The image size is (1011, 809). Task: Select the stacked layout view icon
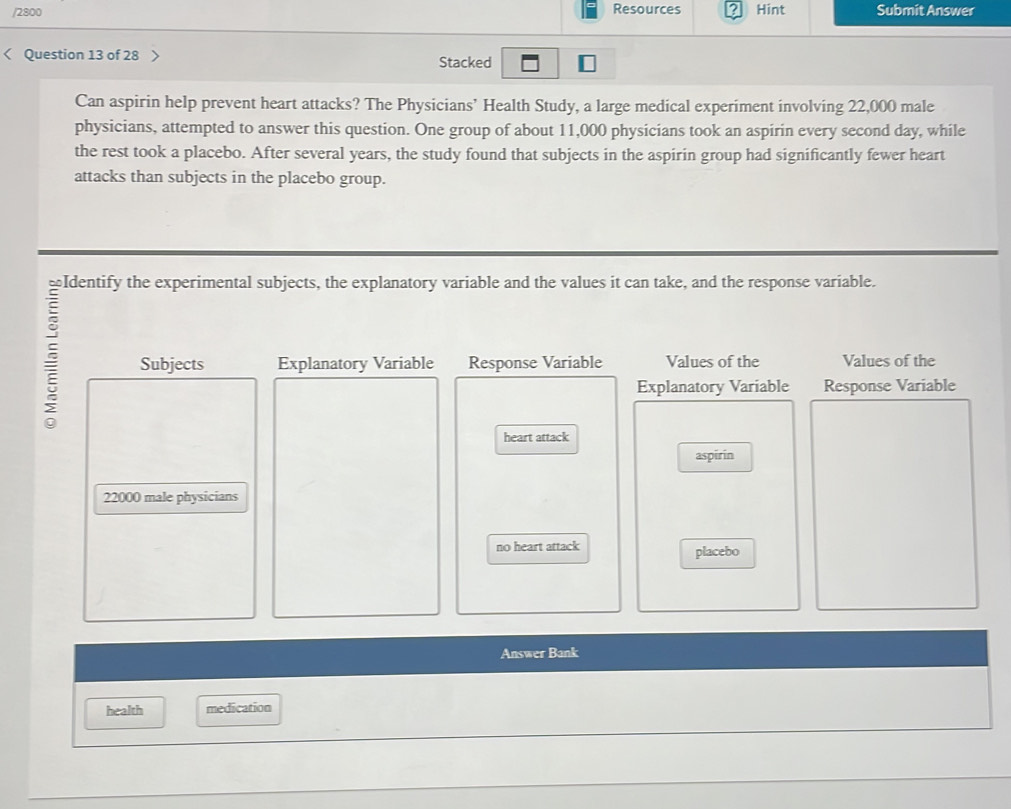point(530,64)
